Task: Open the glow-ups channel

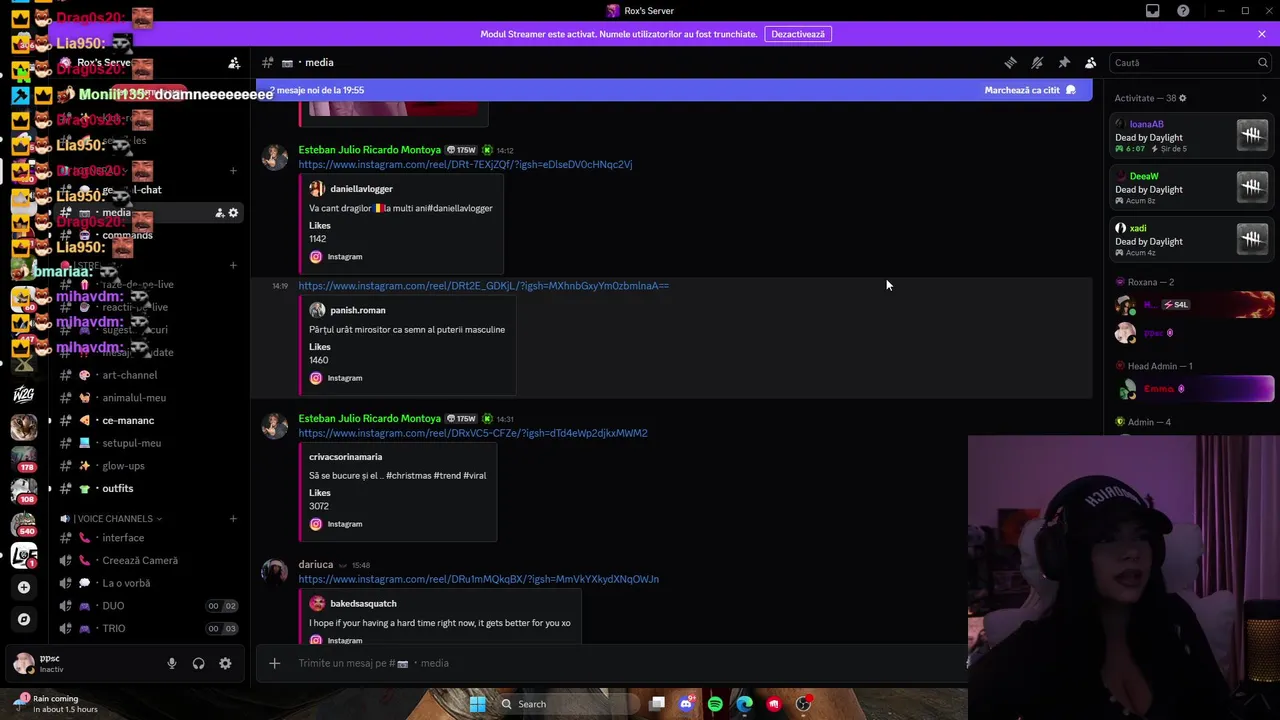Action: coord(148,466)
